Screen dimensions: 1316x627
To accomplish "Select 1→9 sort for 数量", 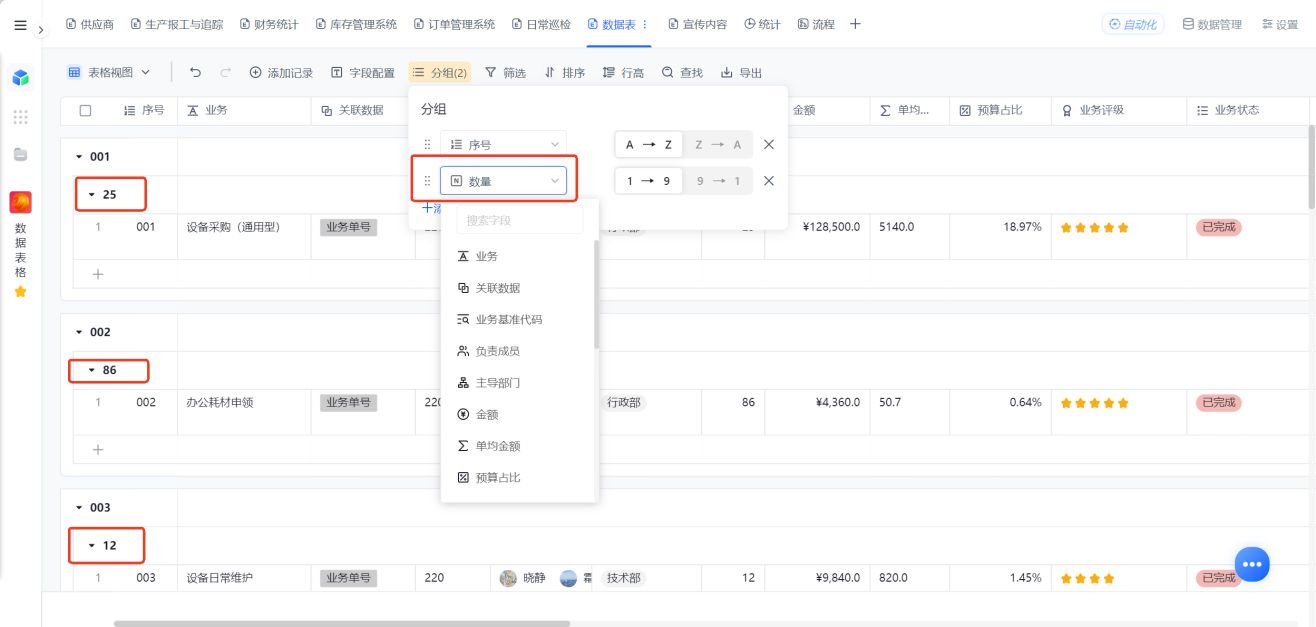I will [x=648, y=181].
